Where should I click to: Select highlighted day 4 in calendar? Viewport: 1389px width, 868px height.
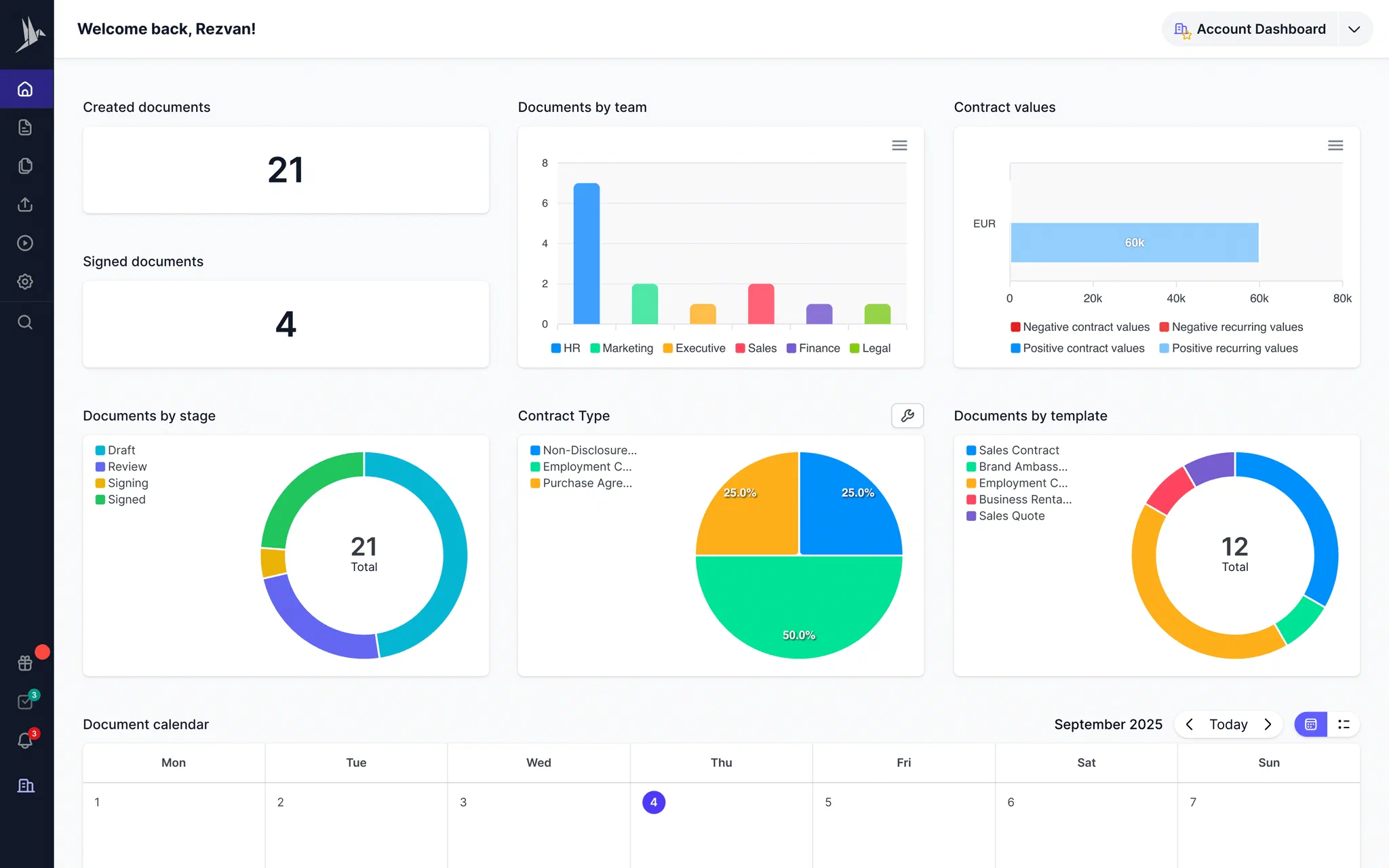pos(654,802)
